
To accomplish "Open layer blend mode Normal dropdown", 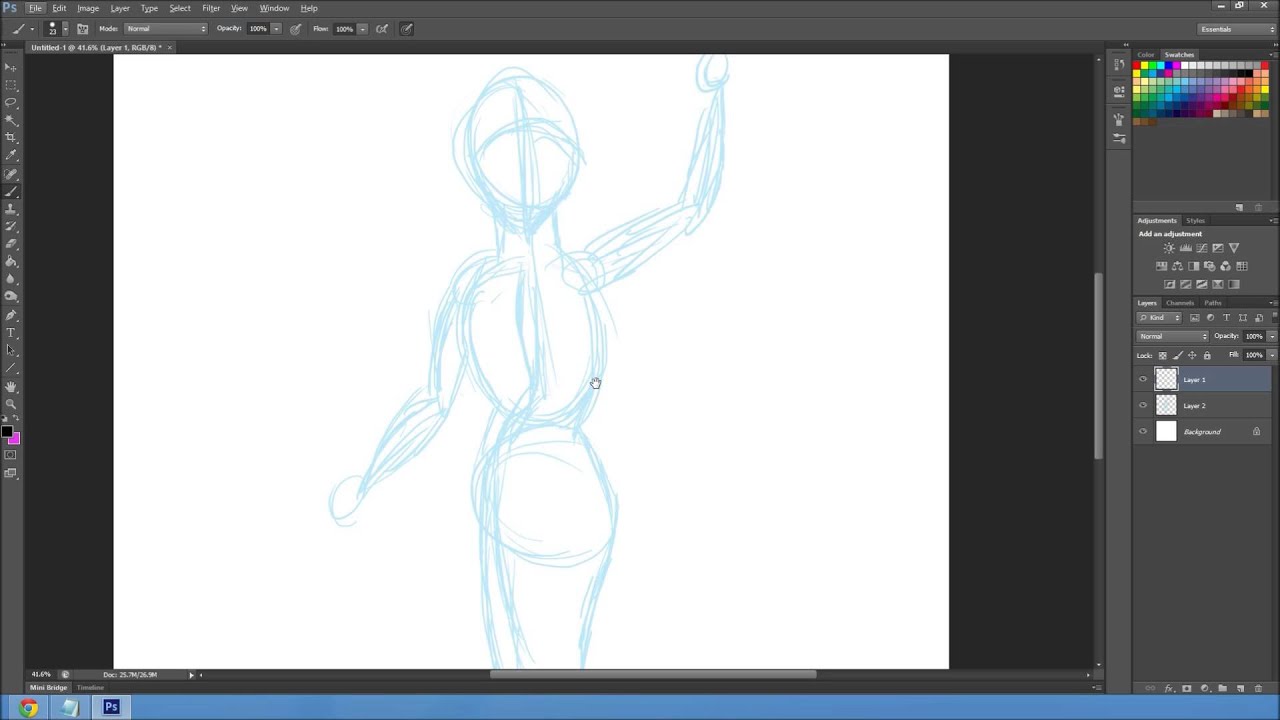I will click(1173, 336).
